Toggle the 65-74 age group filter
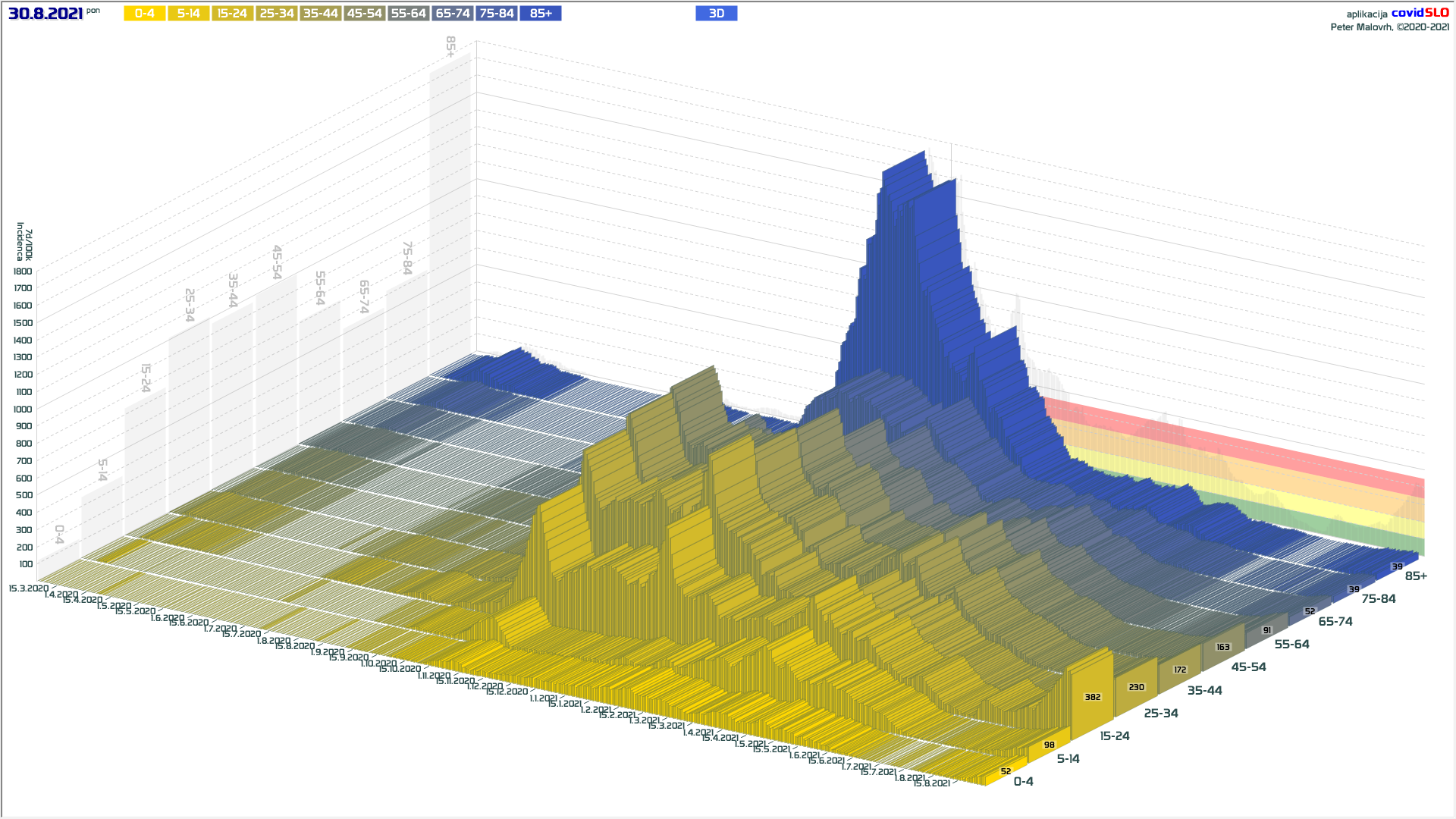Image resolution: width=1456 pixels, height=819 pixels. pyautogui.click(x=453, y=14)
